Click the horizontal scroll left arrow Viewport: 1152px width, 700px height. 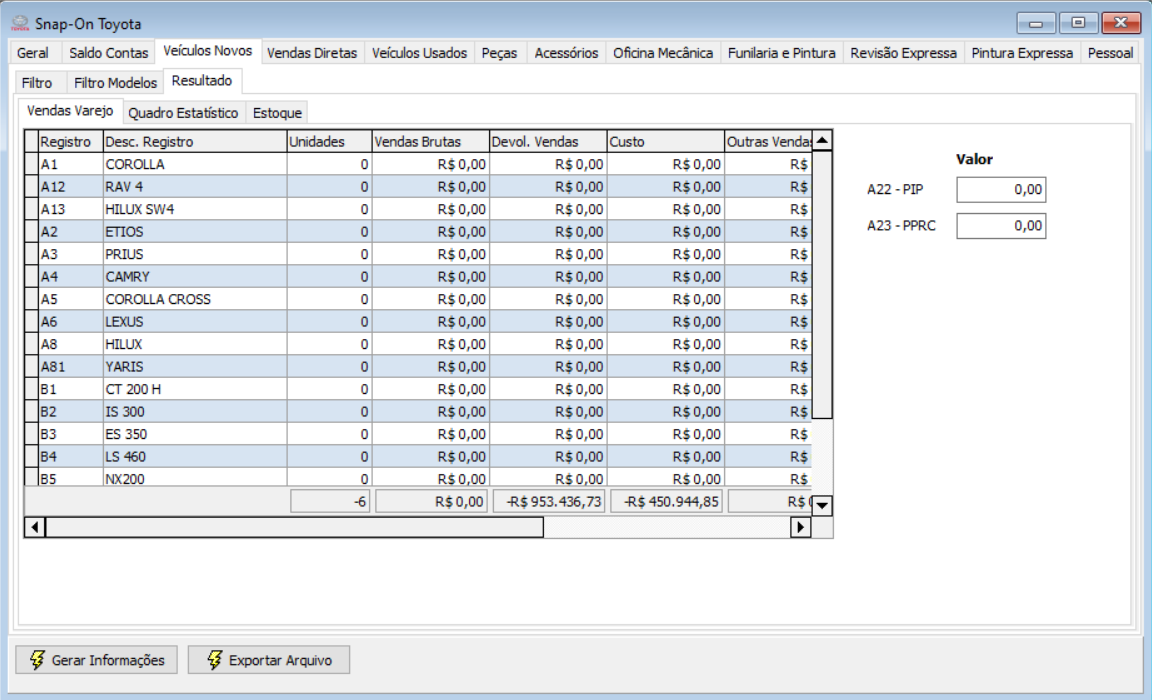[35, 527]
